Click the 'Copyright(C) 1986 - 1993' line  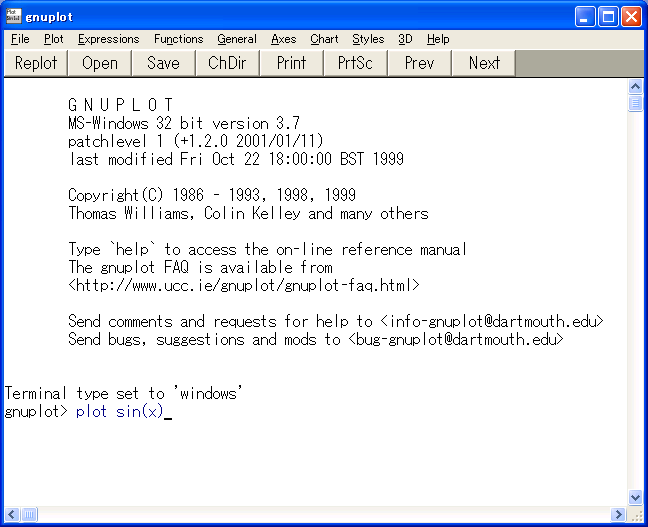[x=212, y=195]
